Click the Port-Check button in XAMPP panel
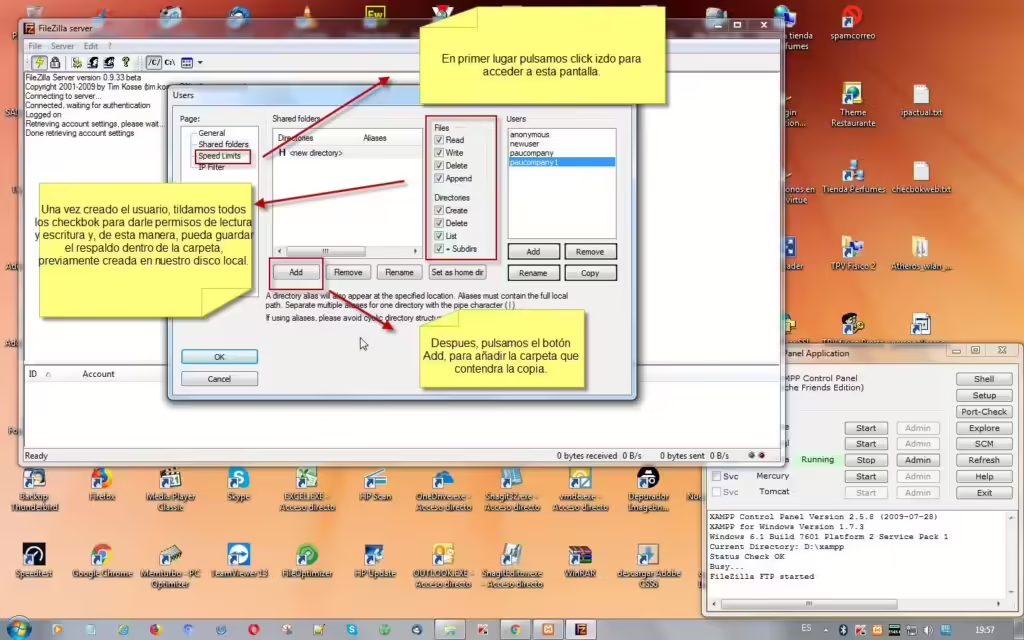This screenshot has height=640, width=1024. (x=984, y=412)
